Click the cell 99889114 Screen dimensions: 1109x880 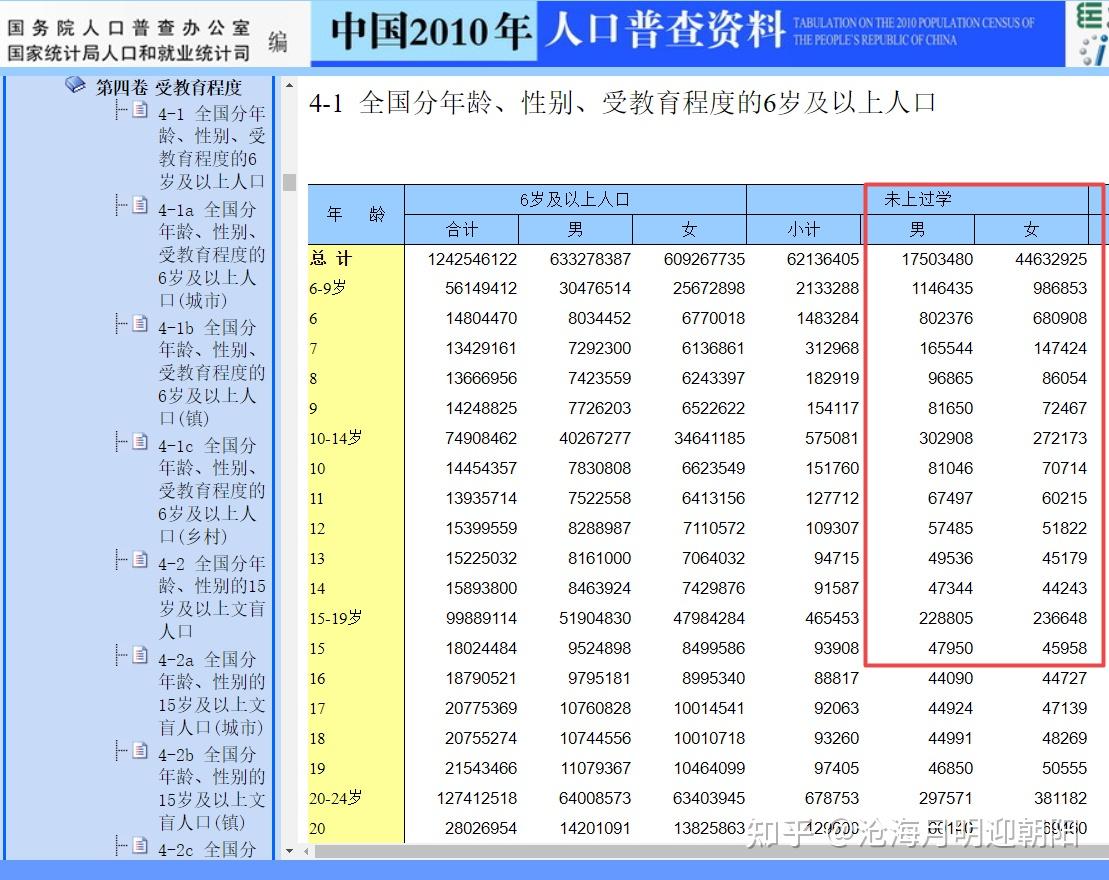(481, 618)
